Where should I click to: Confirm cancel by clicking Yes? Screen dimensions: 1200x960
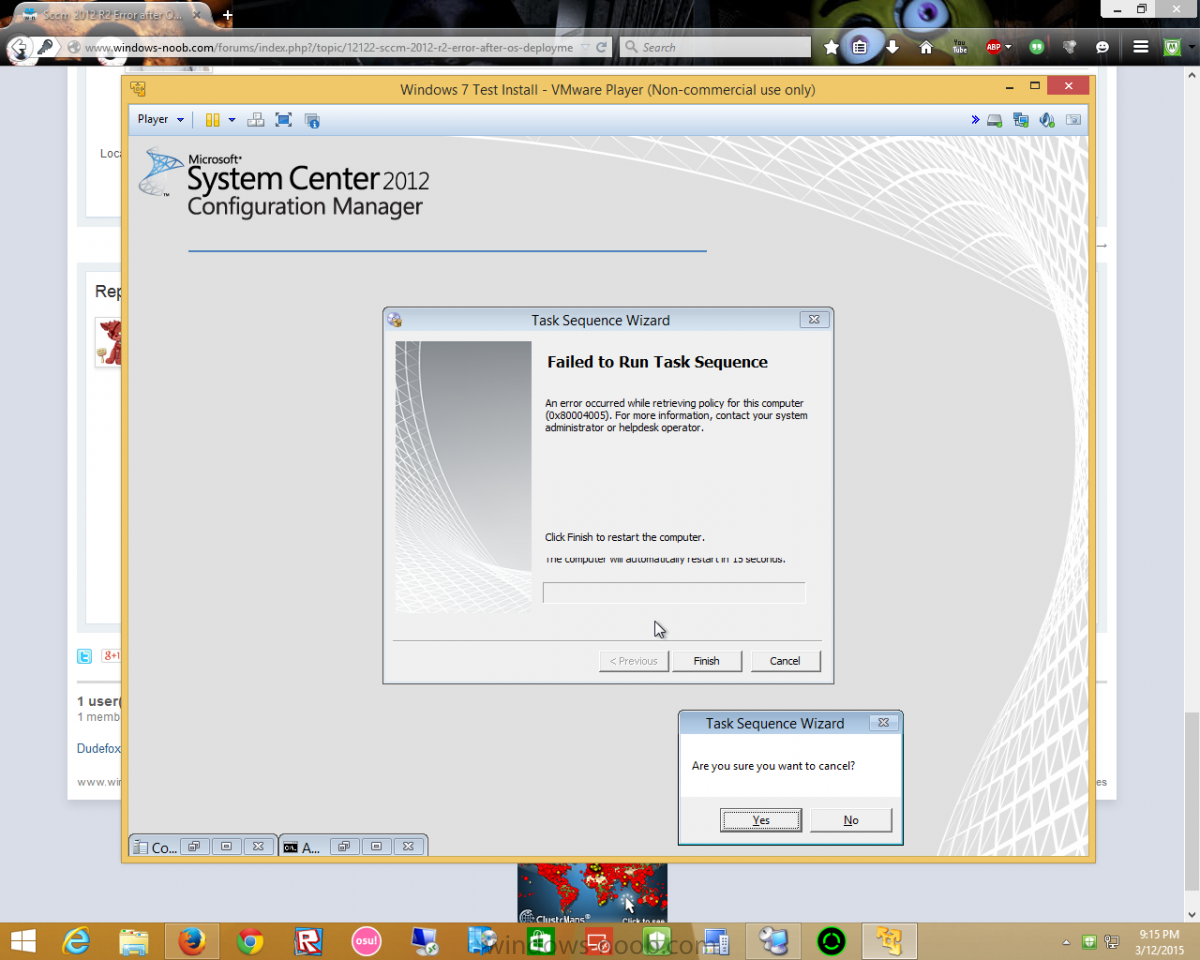[x=761, y=820]
